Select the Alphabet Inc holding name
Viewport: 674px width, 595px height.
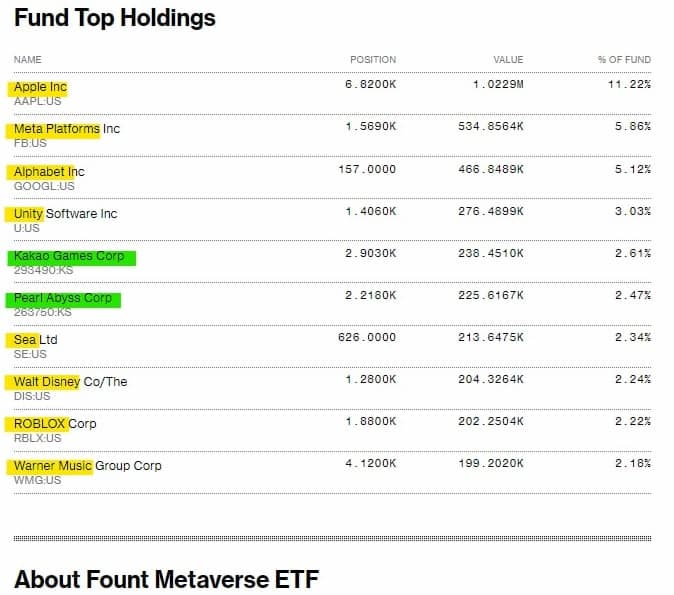point(49,171)
